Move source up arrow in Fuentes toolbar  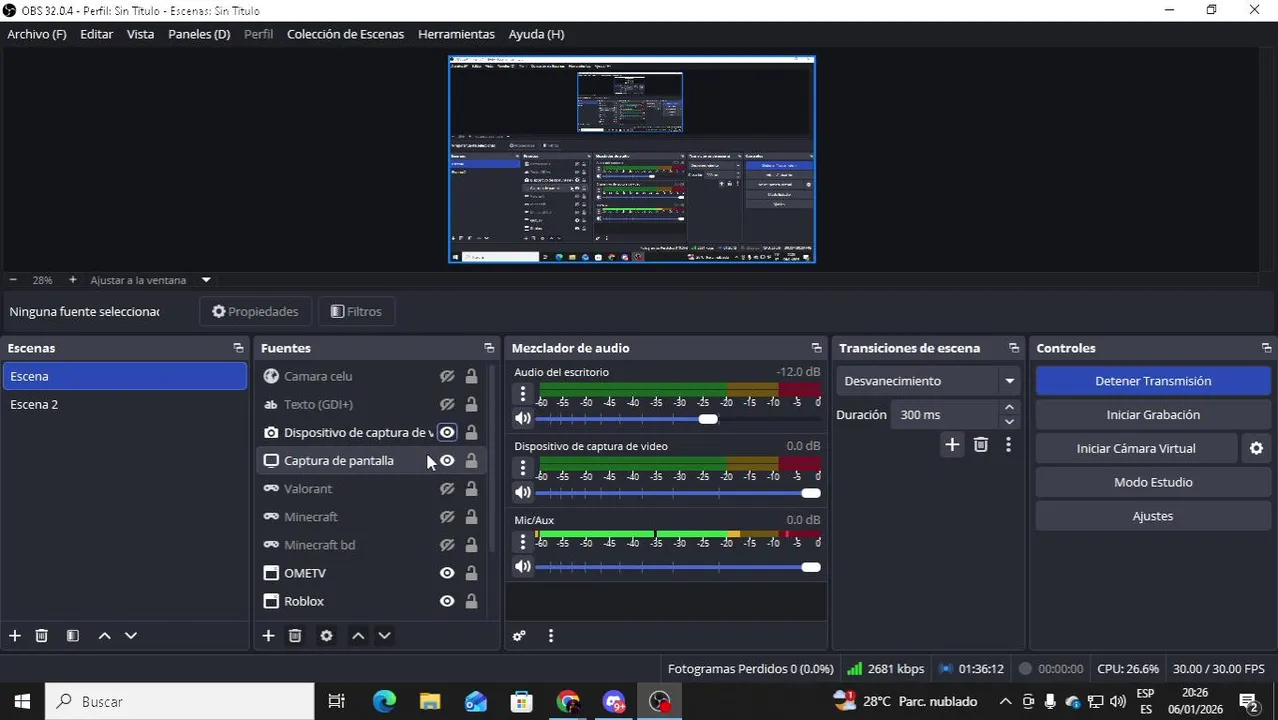(x=358, y=636)
